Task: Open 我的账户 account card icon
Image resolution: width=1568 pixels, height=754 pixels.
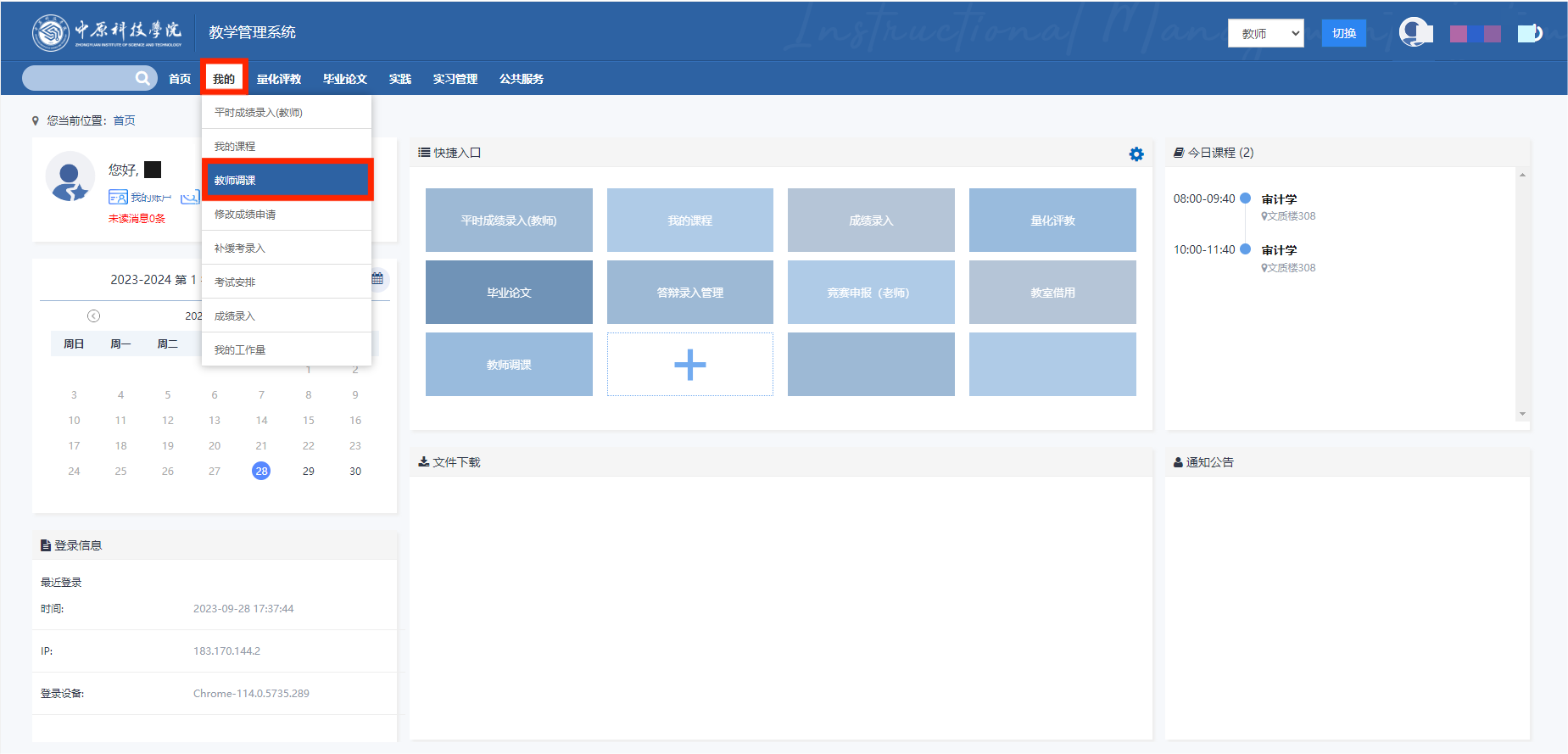Action: point(118,198)
